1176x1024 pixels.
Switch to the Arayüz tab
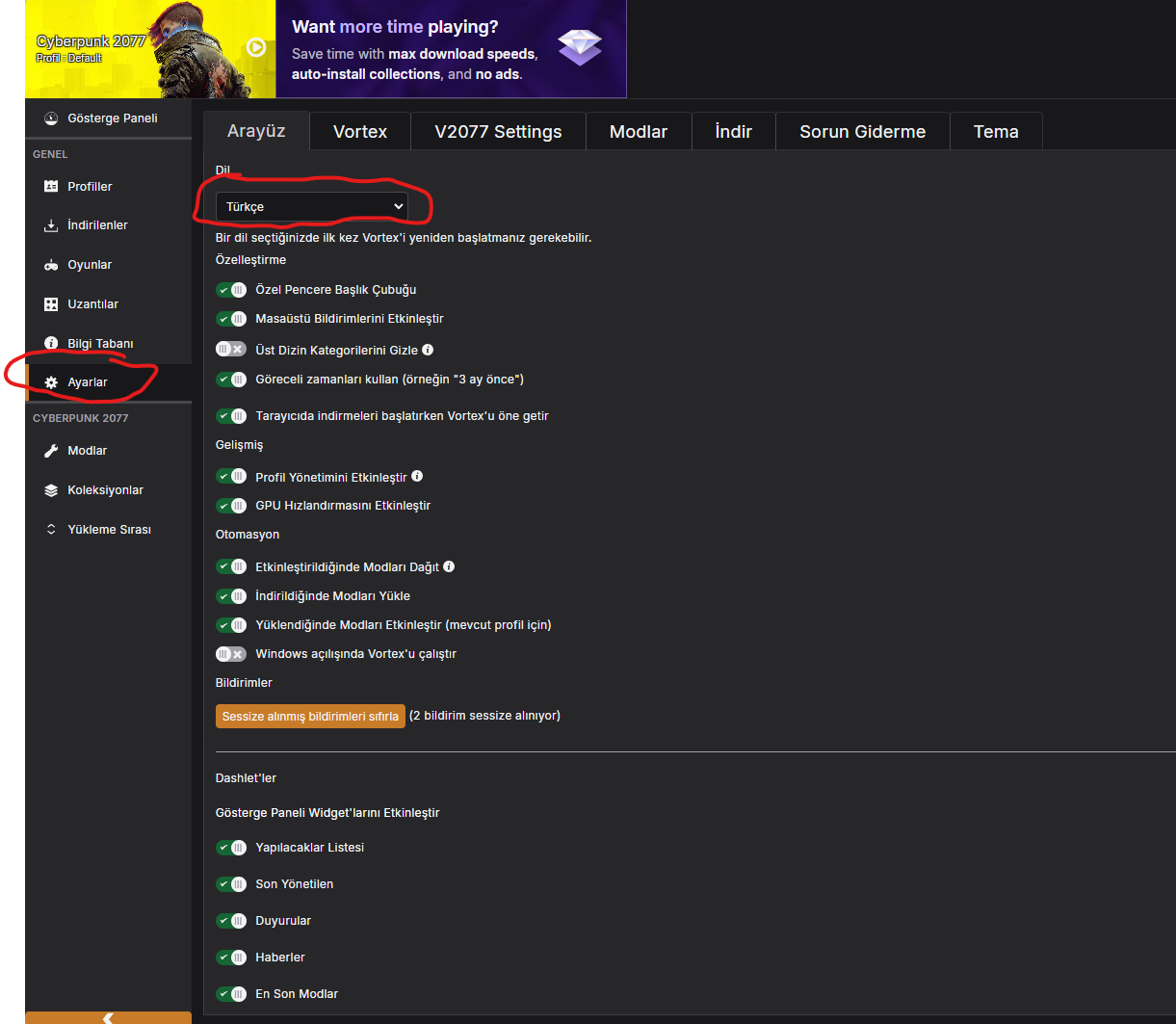[256, 131]
